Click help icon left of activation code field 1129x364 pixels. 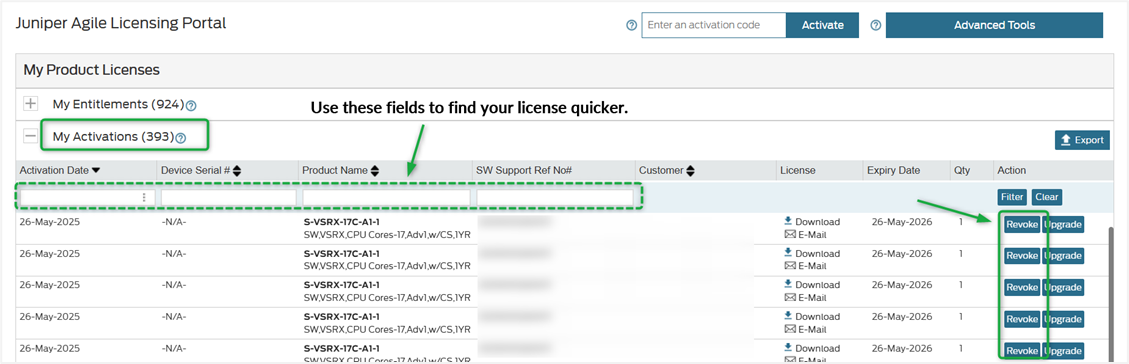[x=631, y=25]
